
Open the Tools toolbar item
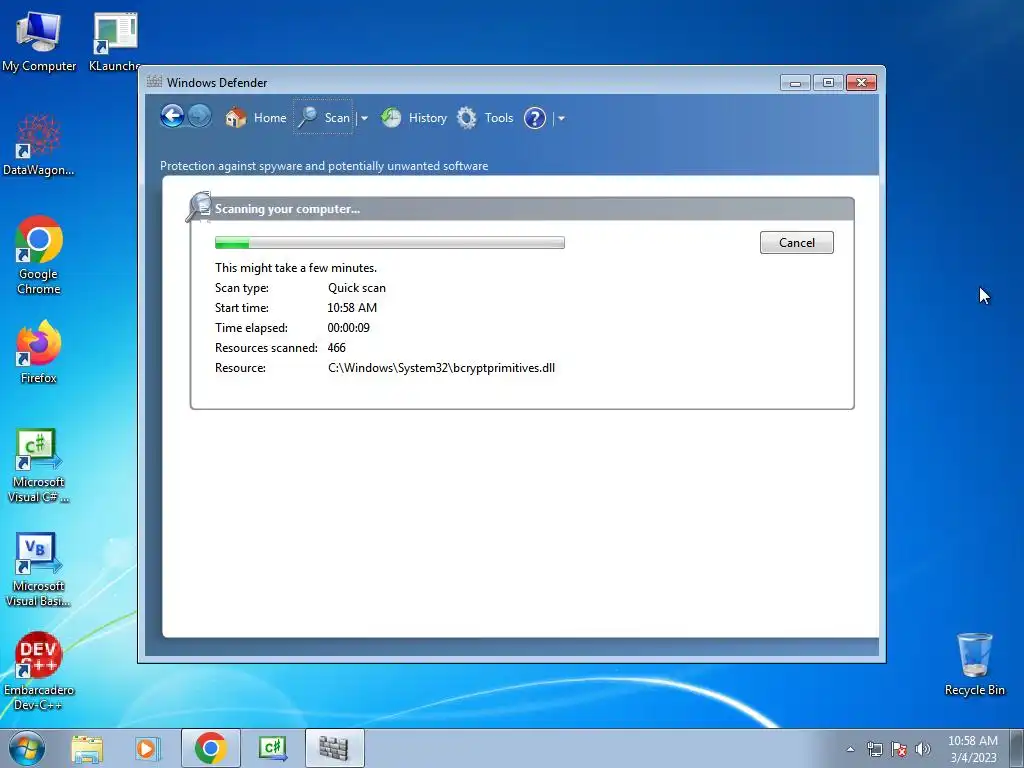pyautogui.click(x=499, y=118)
